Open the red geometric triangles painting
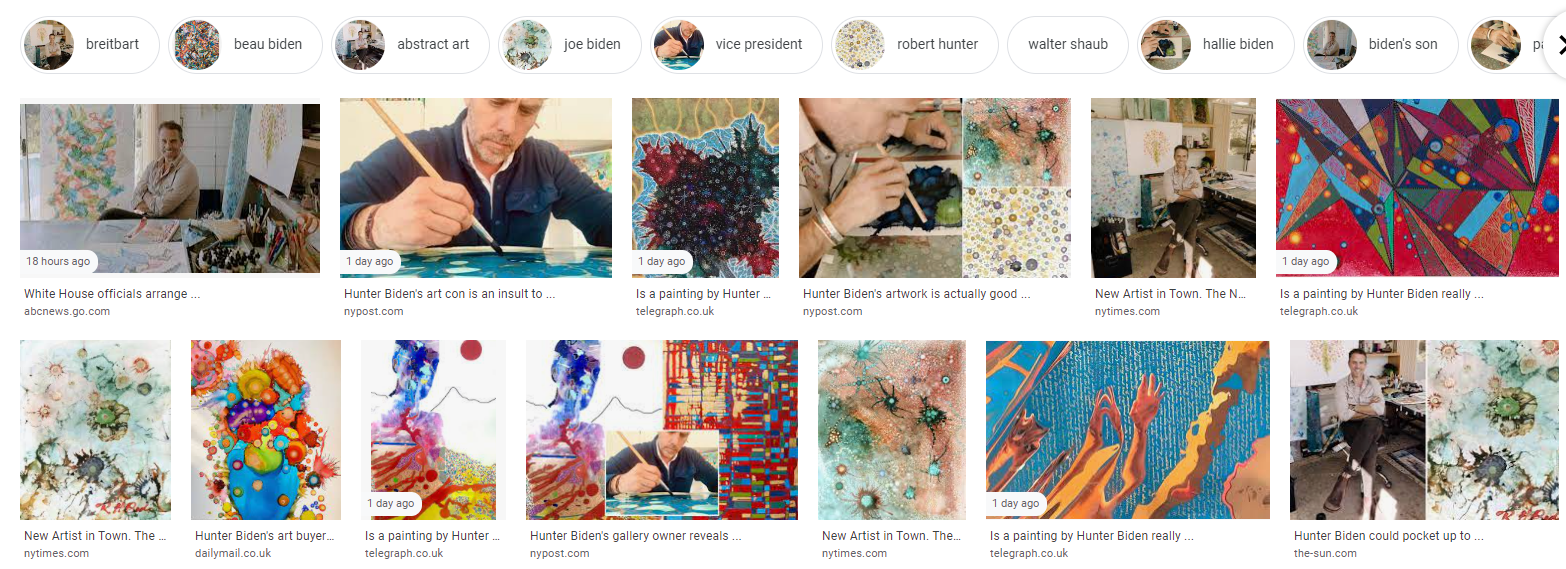Image resolution: width=1566 pixels, height=569 pixels. [1416, 187]
